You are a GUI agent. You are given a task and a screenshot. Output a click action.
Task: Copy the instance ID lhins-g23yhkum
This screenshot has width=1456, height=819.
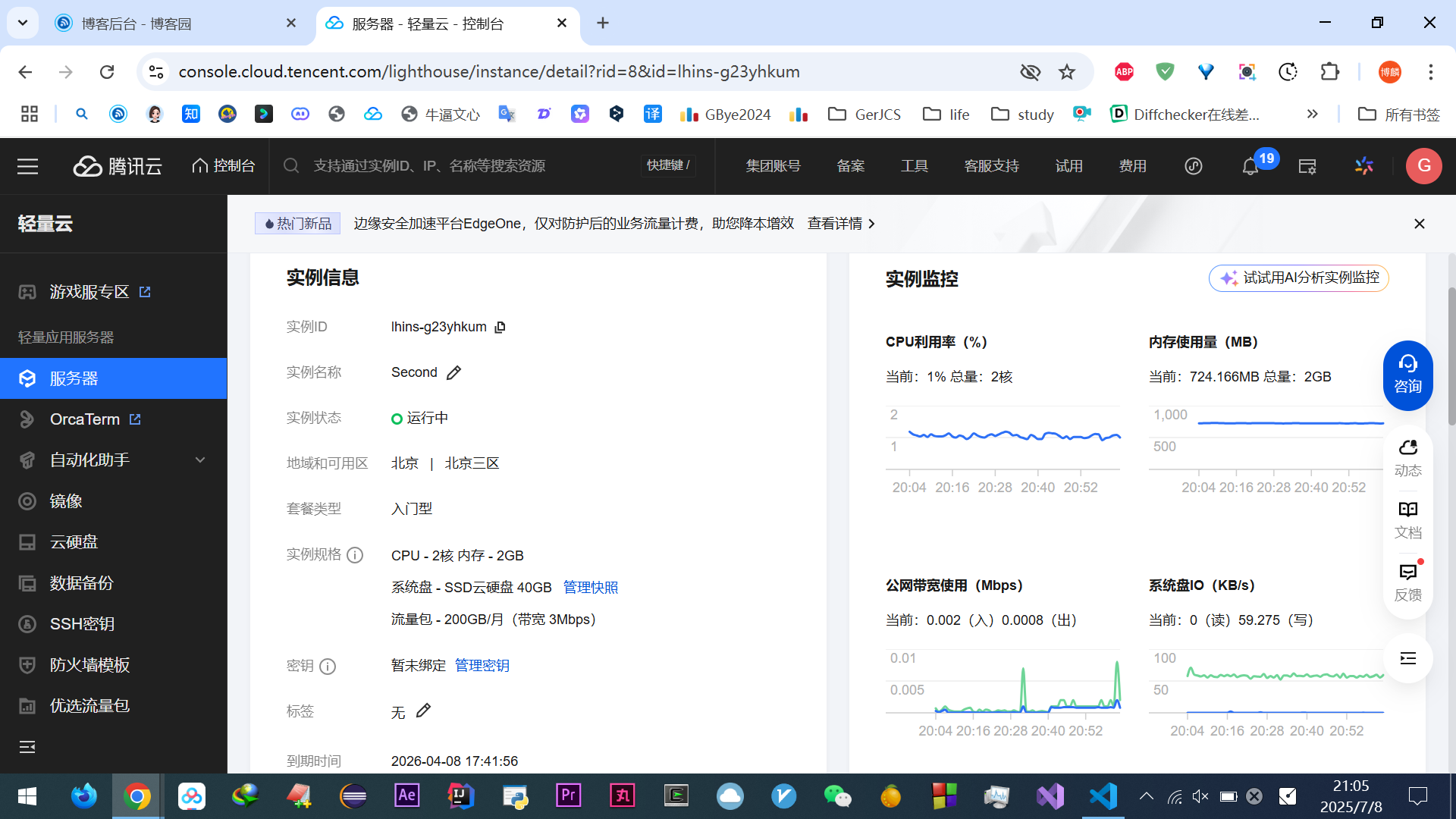click(500, 328)
